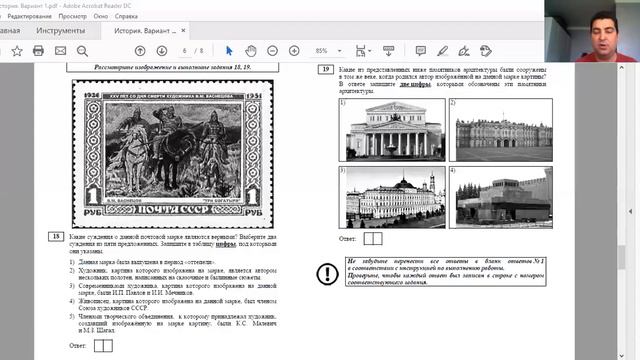Go to previous page arrow
The height and width of the screenshot is (360, 640).
coord(140,51)
